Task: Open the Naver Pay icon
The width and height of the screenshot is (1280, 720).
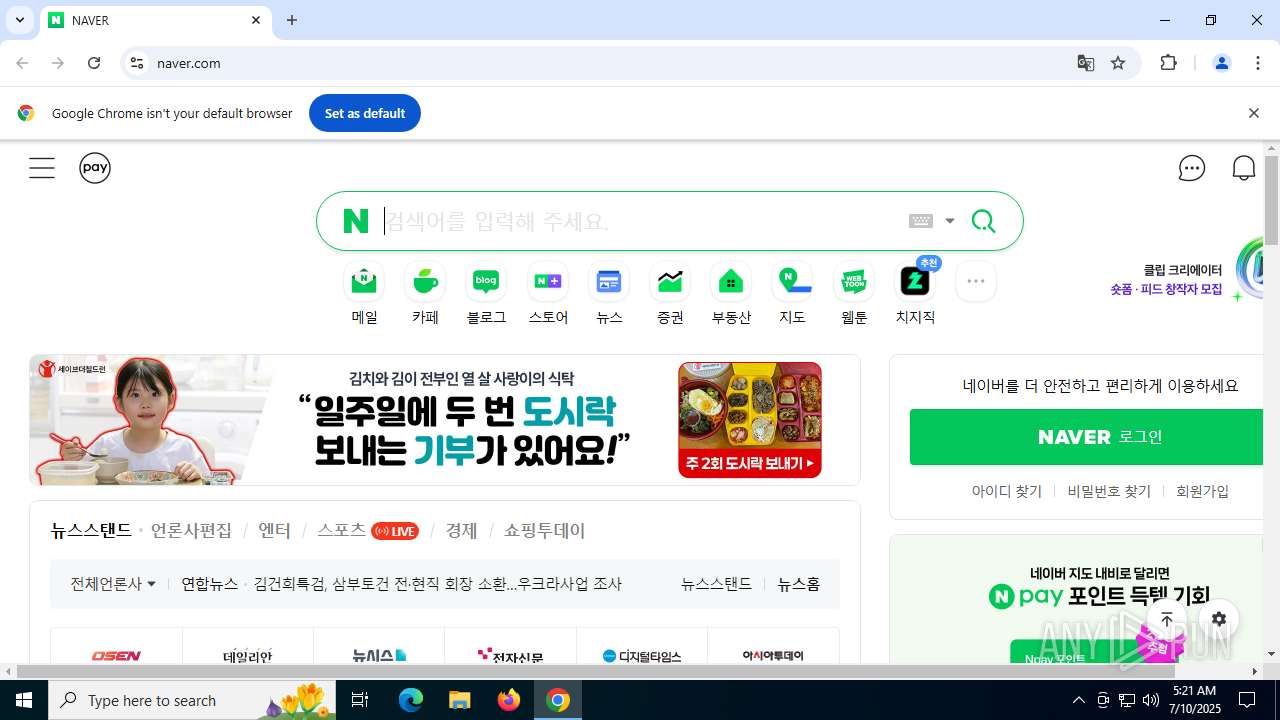Action: point(95,168)
